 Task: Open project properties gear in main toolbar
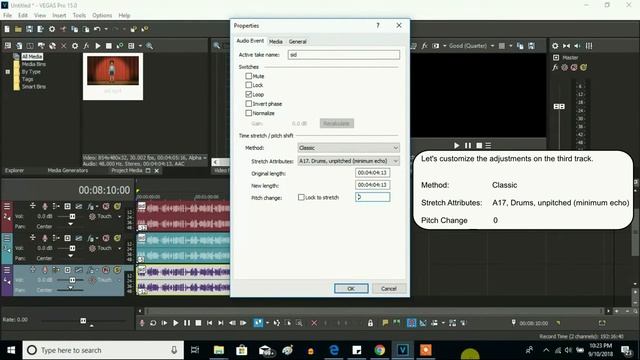[52, 29]
